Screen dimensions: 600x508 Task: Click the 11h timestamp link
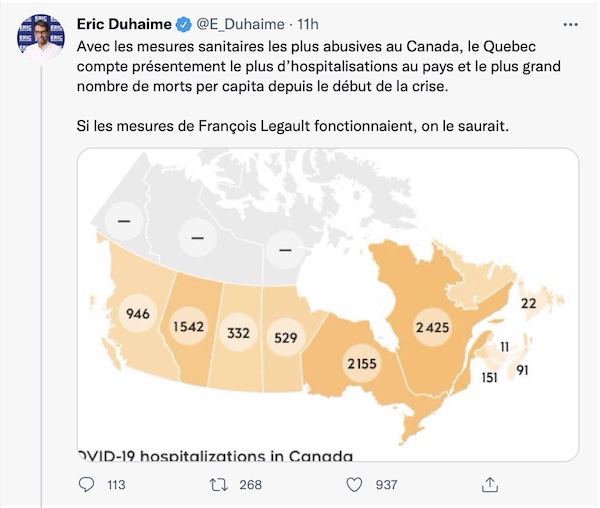308,24
